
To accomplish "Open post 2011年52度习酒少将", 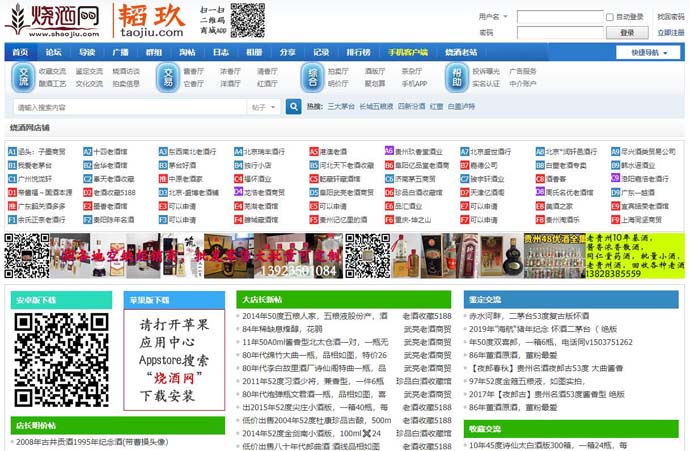I will click(313, 381).
